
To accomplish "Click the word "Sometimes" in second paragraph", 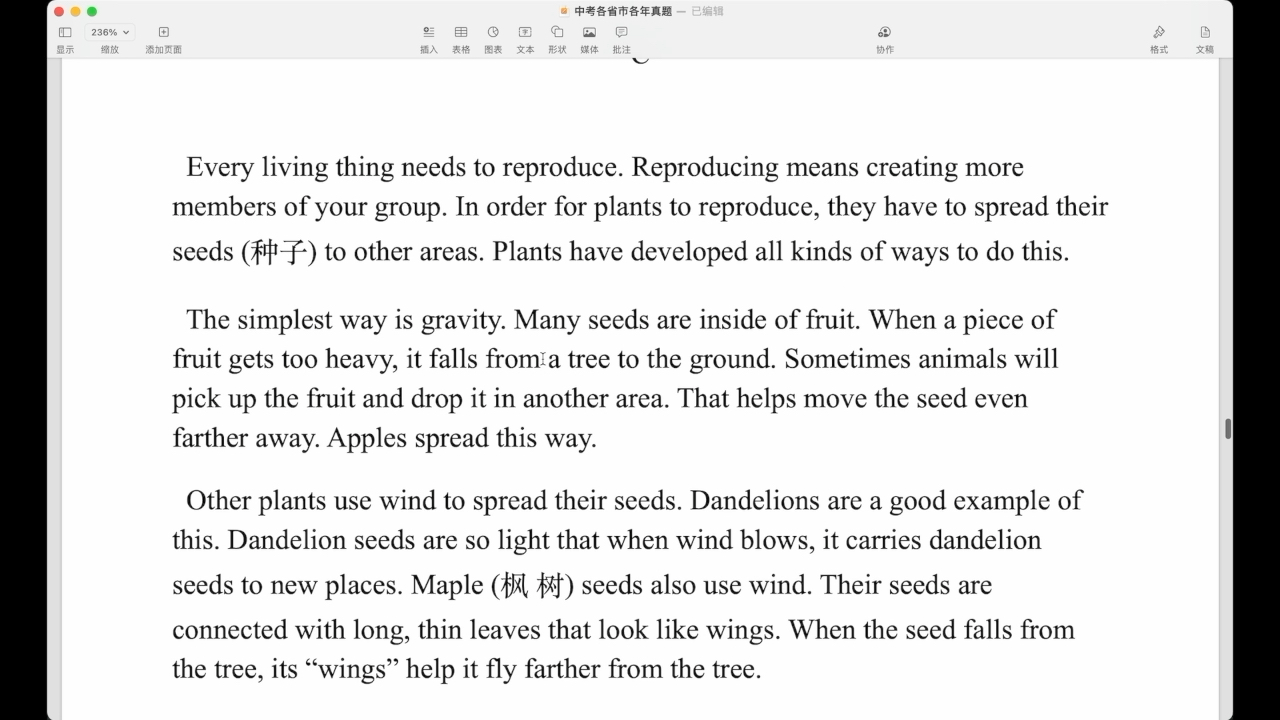I will tap(847, 359).
